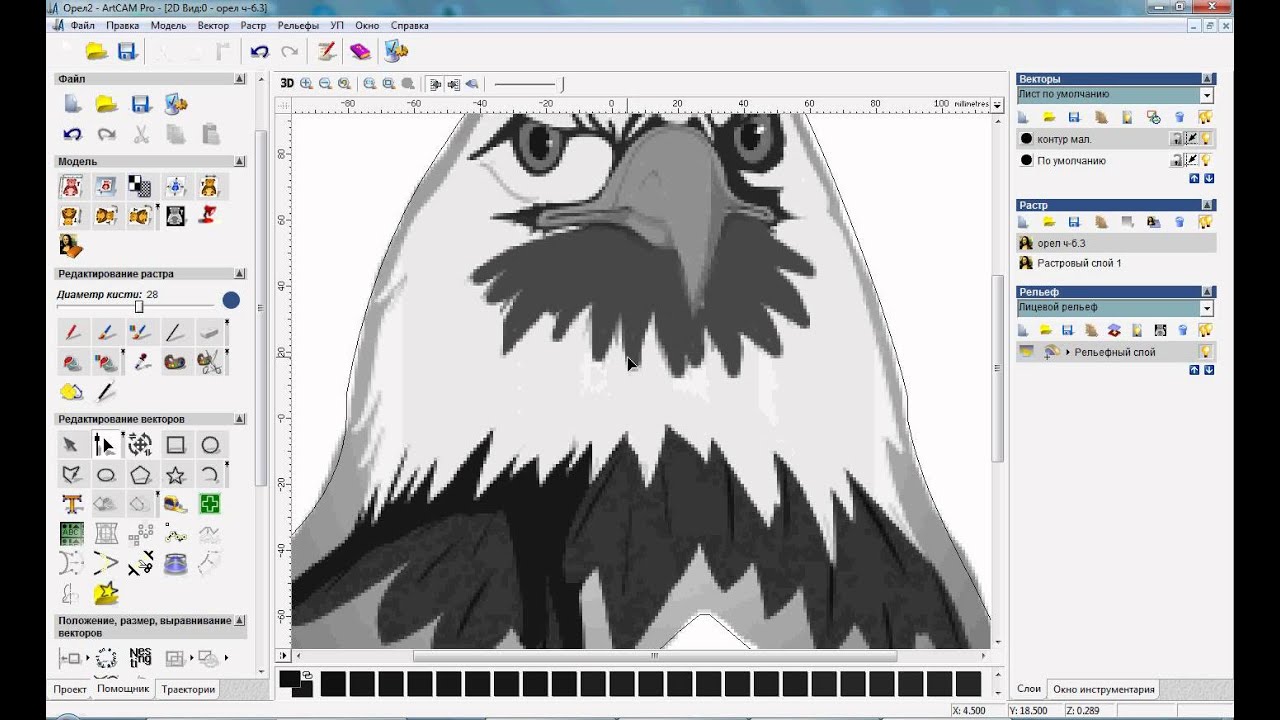Toggle all raster layers visibility bulbs
Screen dimensions: 1280x720
click(1206, 222)
